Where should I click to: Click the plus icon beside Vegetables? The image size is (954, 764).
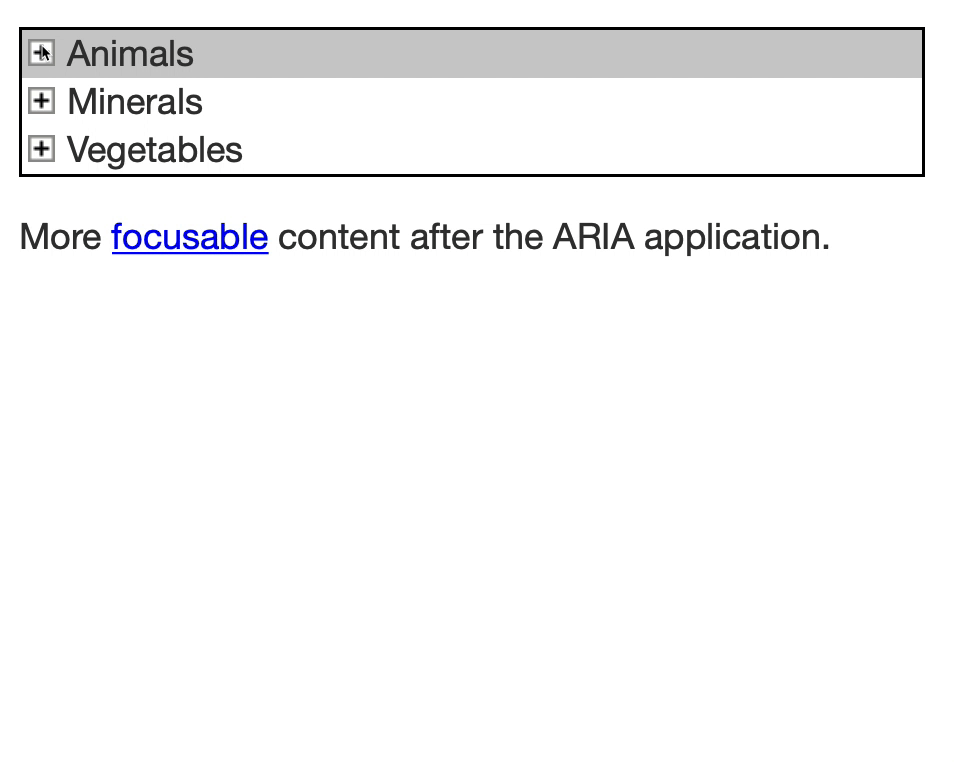(41, 149)
